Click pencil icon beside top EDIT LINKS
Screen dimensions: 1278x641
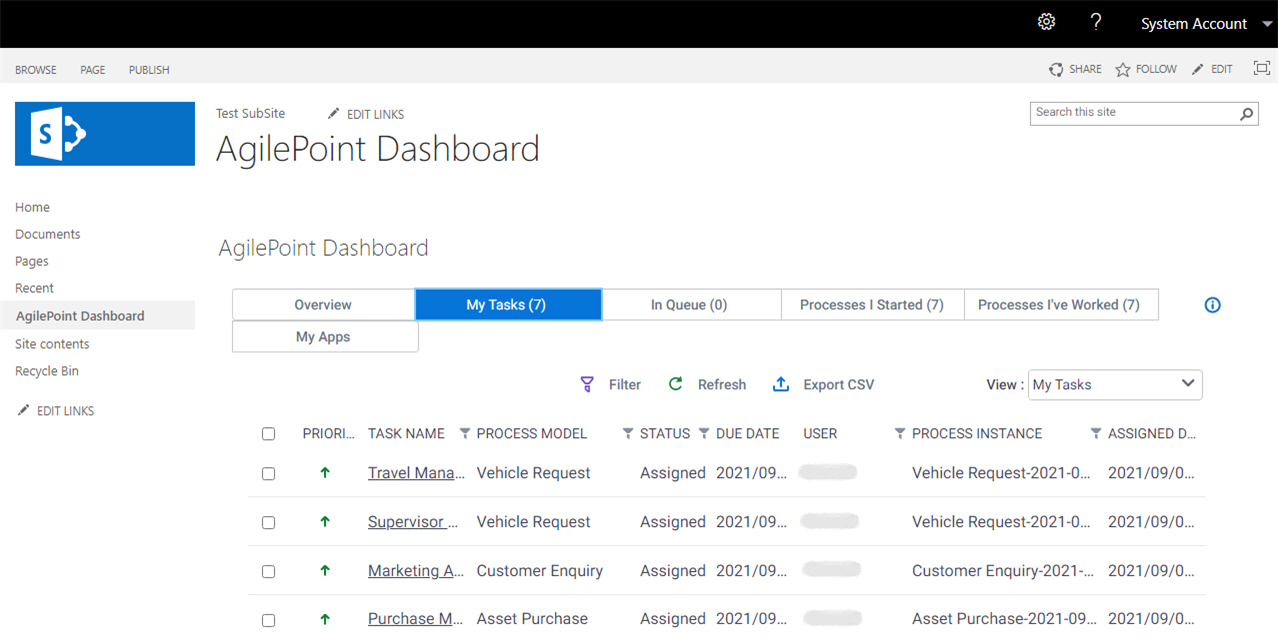334,114
